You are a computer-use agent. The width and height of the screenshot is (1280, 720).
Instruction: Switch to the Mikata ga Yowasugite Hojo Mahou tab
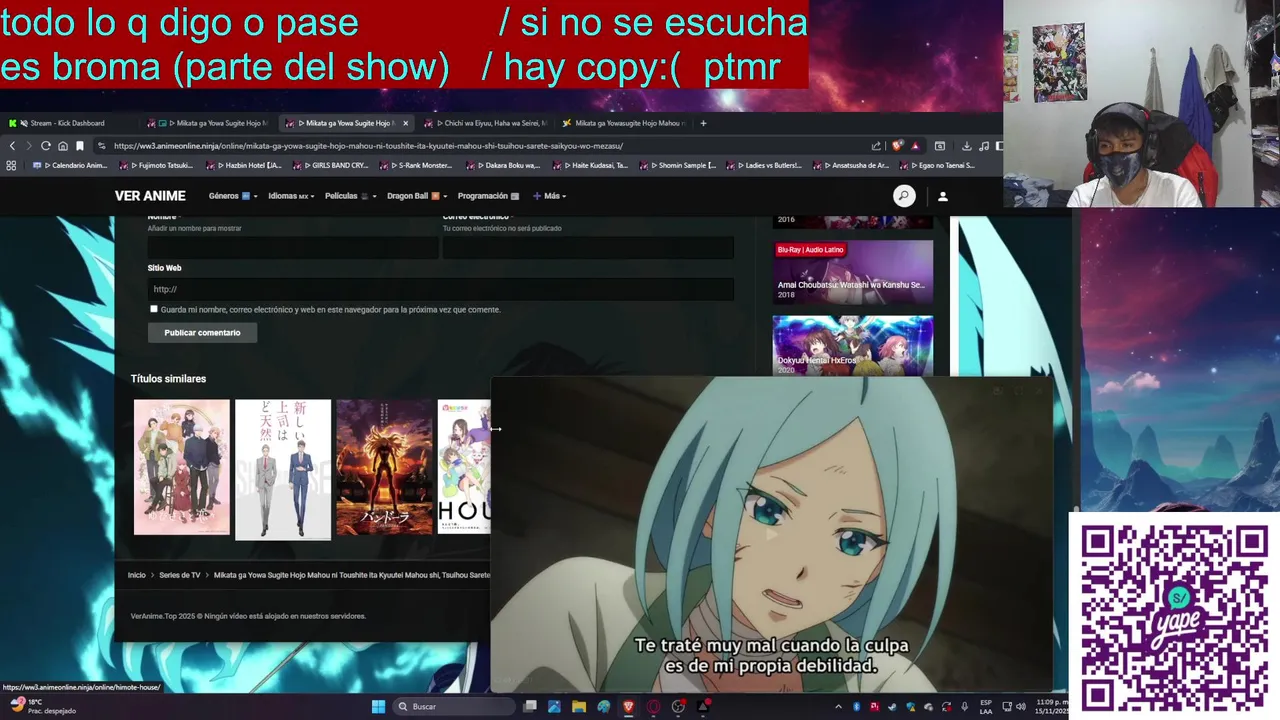pos(624,123)
